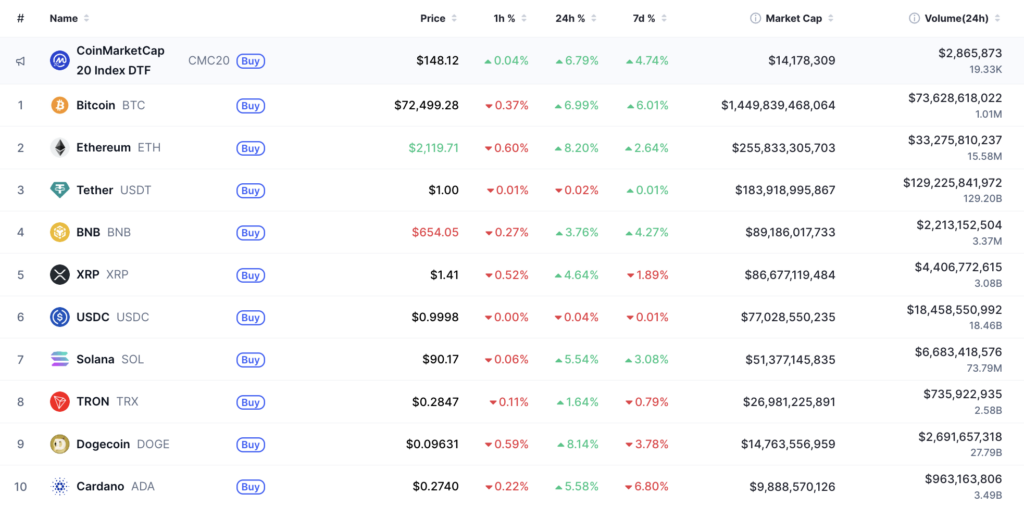Click TRON 1h change 0.11%

(509, 402)
